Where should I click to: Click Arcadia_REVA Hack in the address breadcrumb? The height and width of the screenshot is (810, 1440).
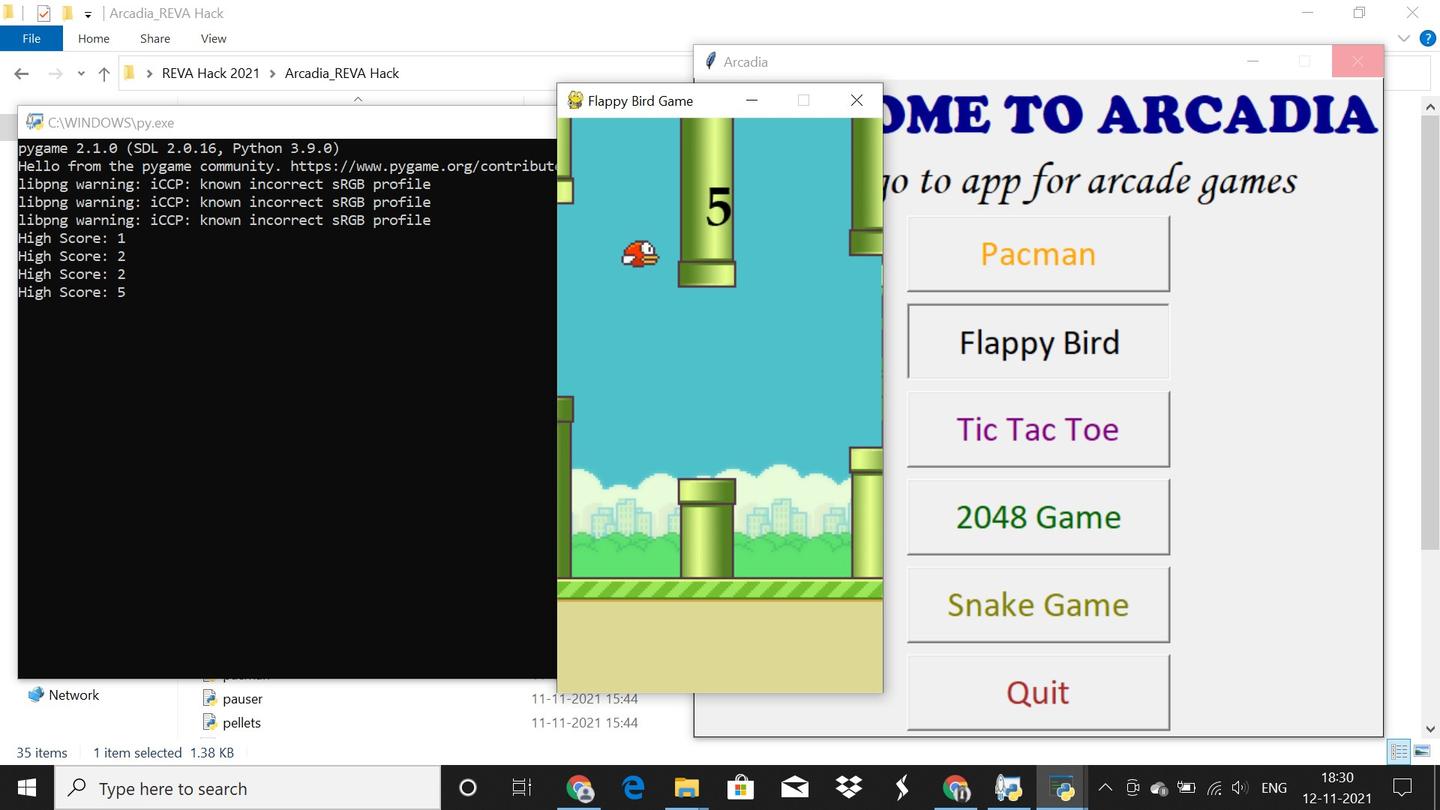click(342, 73)
